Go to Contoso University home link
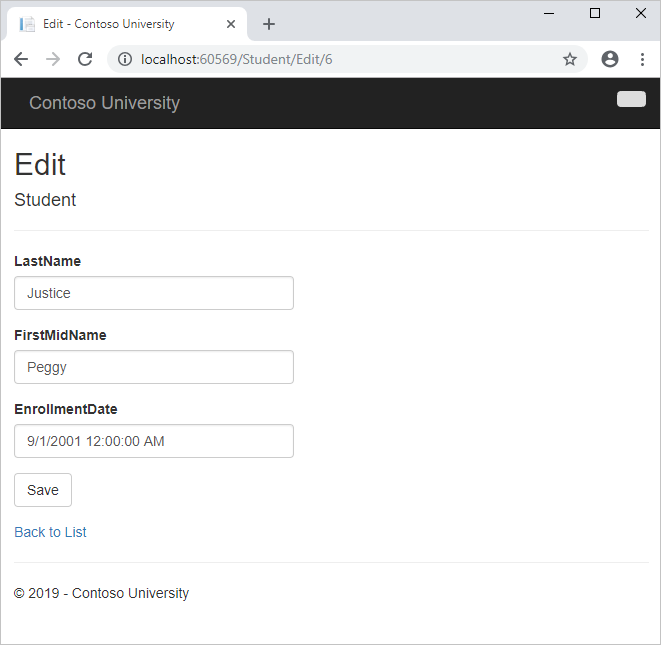The width and height of the screenshot is (661, 645). tap(104, 103)
